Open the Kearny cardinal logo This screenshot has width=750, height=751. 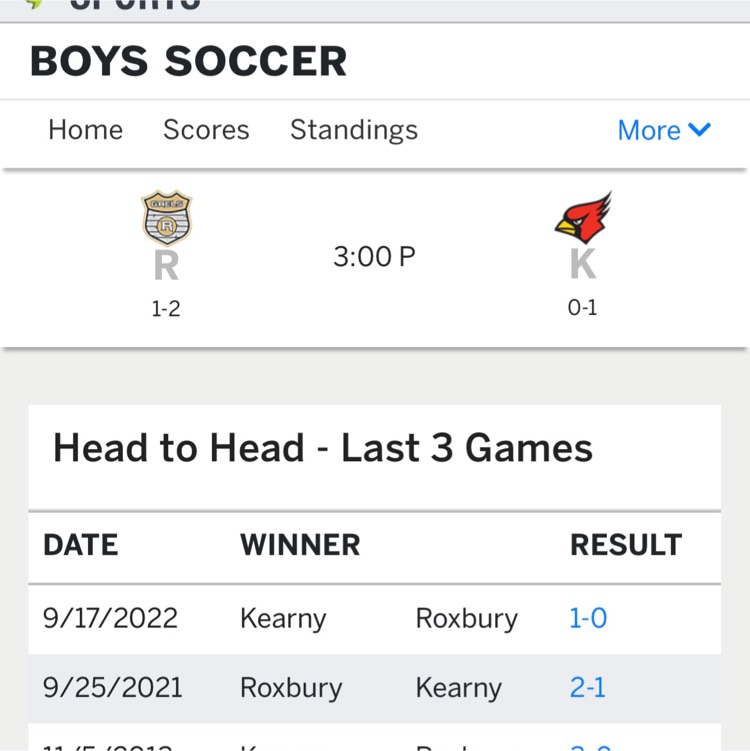(583, 217)
